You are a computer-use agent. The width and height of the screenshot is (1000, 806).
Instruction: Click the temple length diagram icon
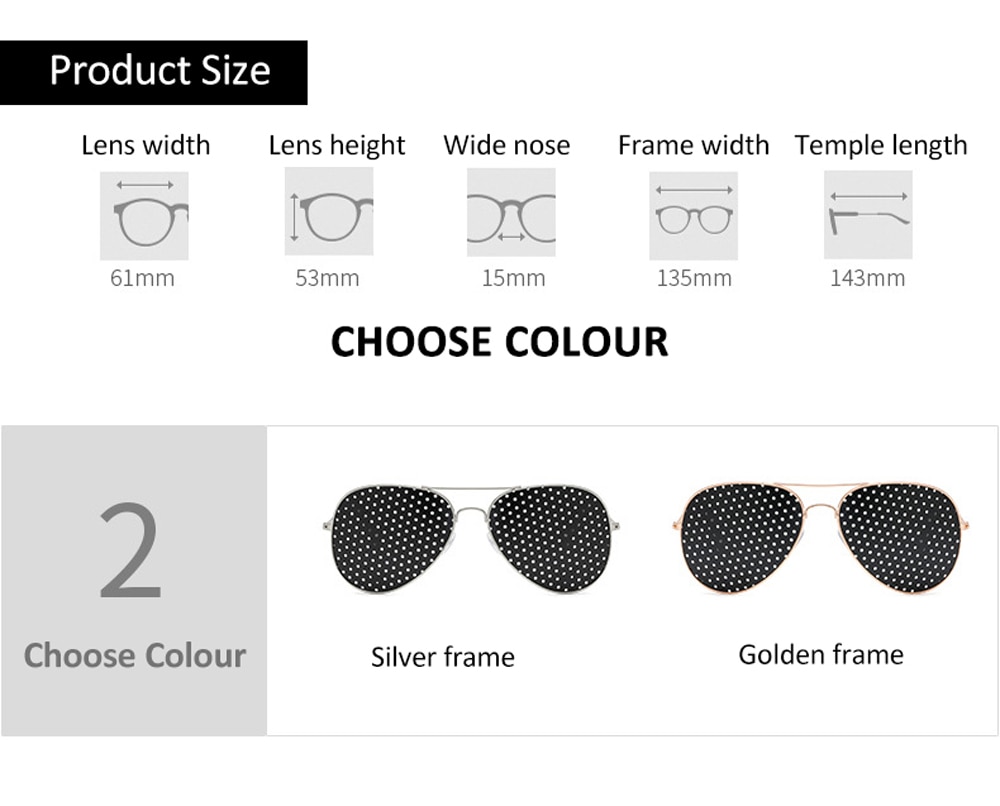coord(868,214)
